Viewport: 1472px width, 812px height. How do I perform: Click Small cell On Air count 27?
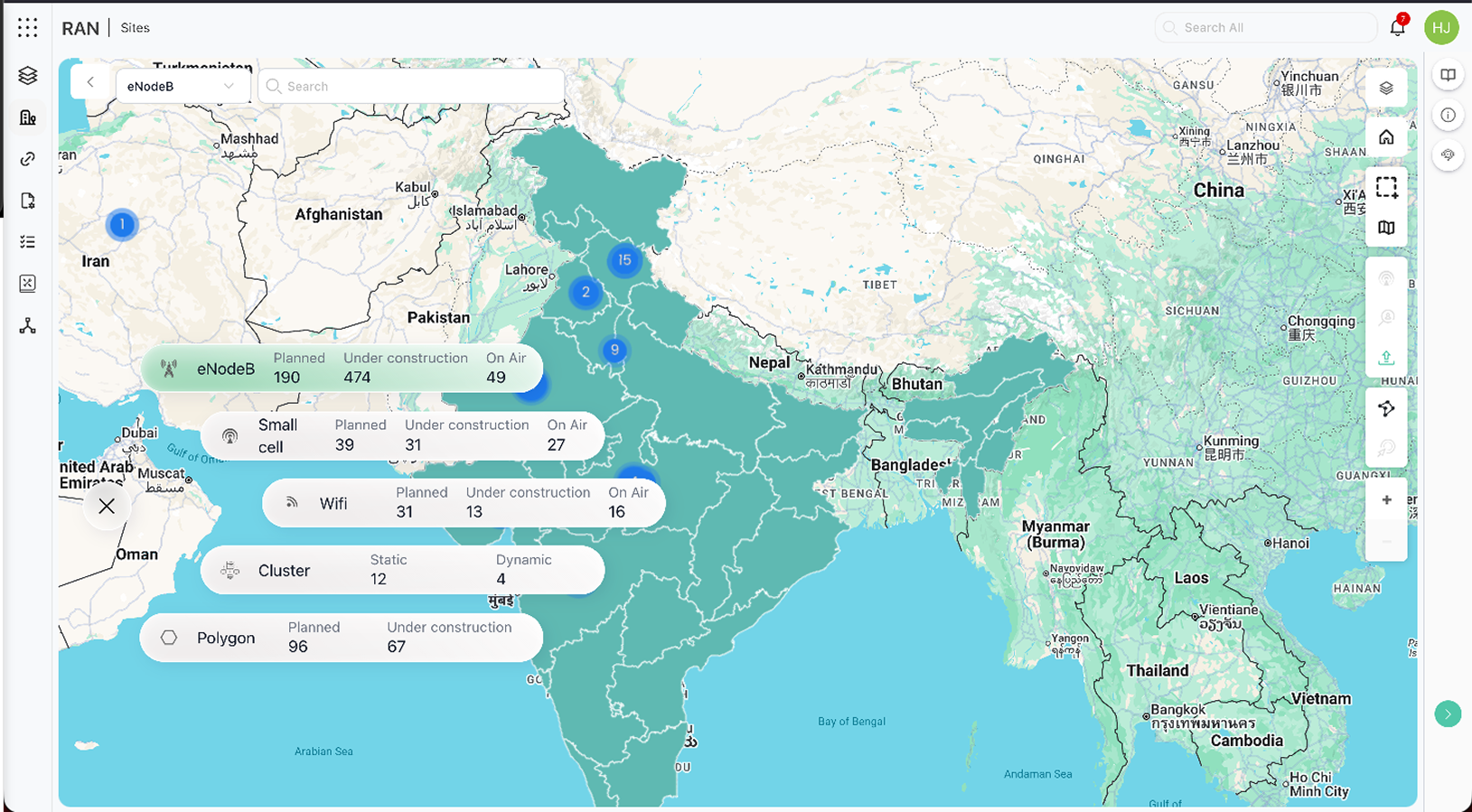pos(556,444)
